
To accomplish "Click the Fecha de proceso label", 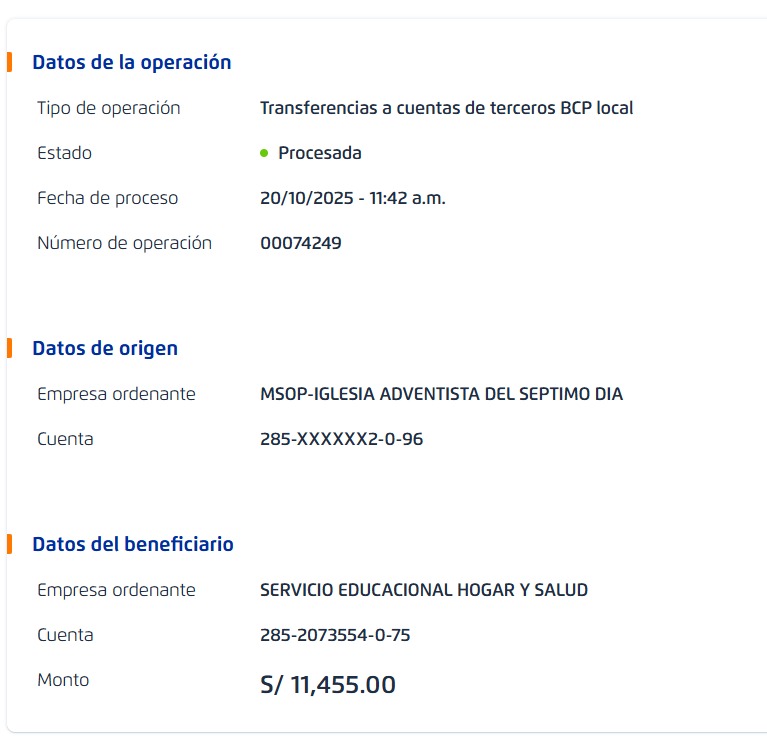I will click(107, 198).
